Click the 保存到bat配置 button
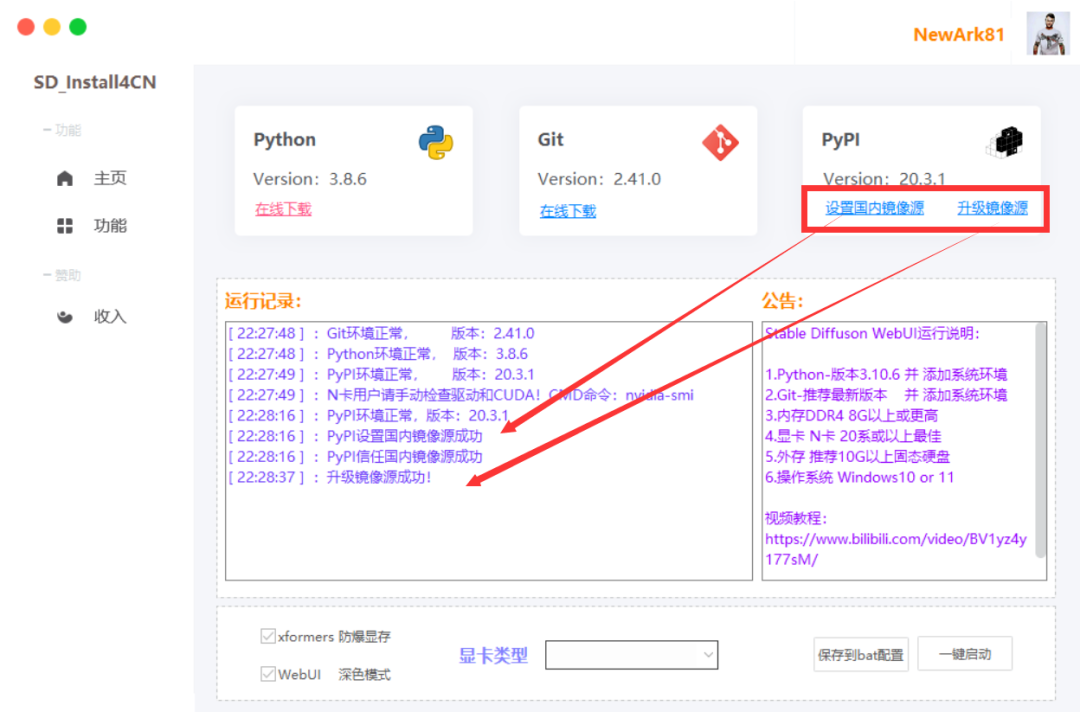 click(x=861, y=654)
